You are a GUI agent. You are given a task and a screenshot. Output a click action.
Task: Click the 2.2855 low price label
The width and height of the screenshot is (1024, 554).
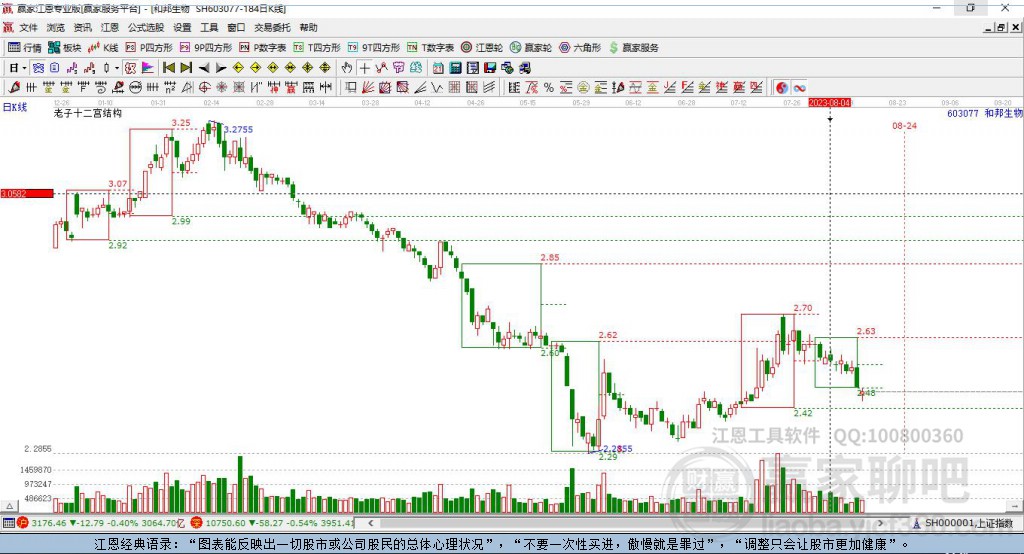pos(618,448)
